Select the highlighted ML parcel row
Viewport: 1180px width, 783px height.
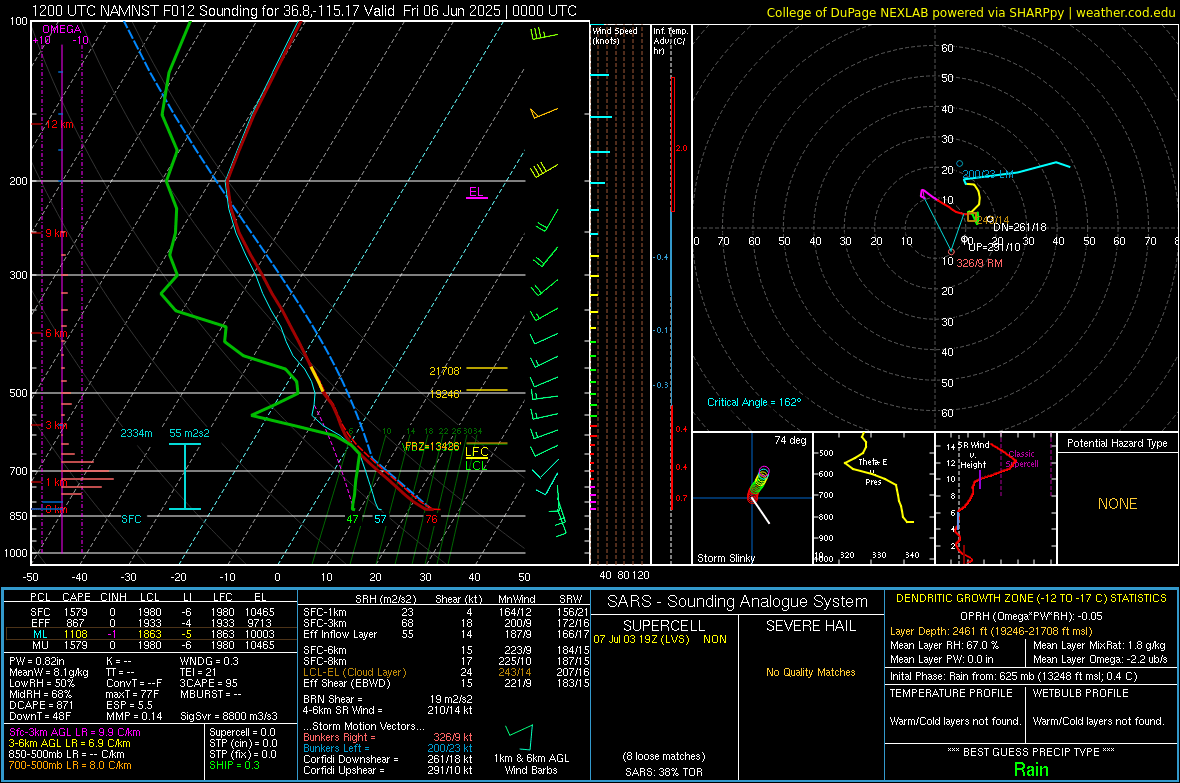pos(151,634)
